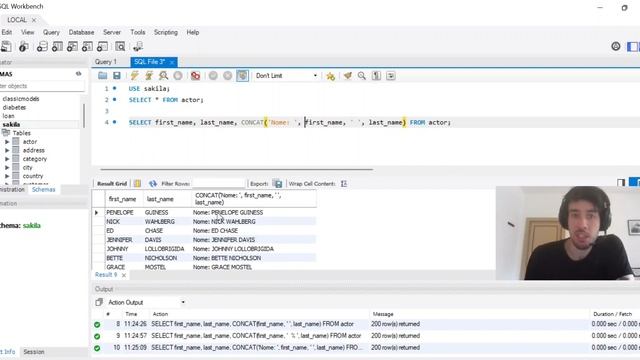Toggle invisible characters icon
This screenshot has height=360, width=640.
click(376, 76)
